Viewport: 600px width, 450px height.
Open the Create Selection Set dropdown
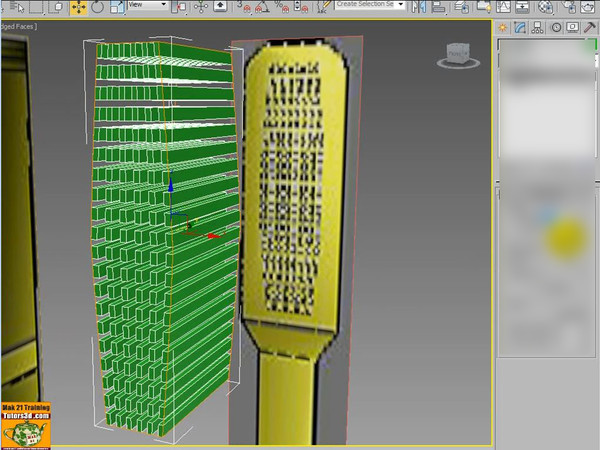point(370,5)
